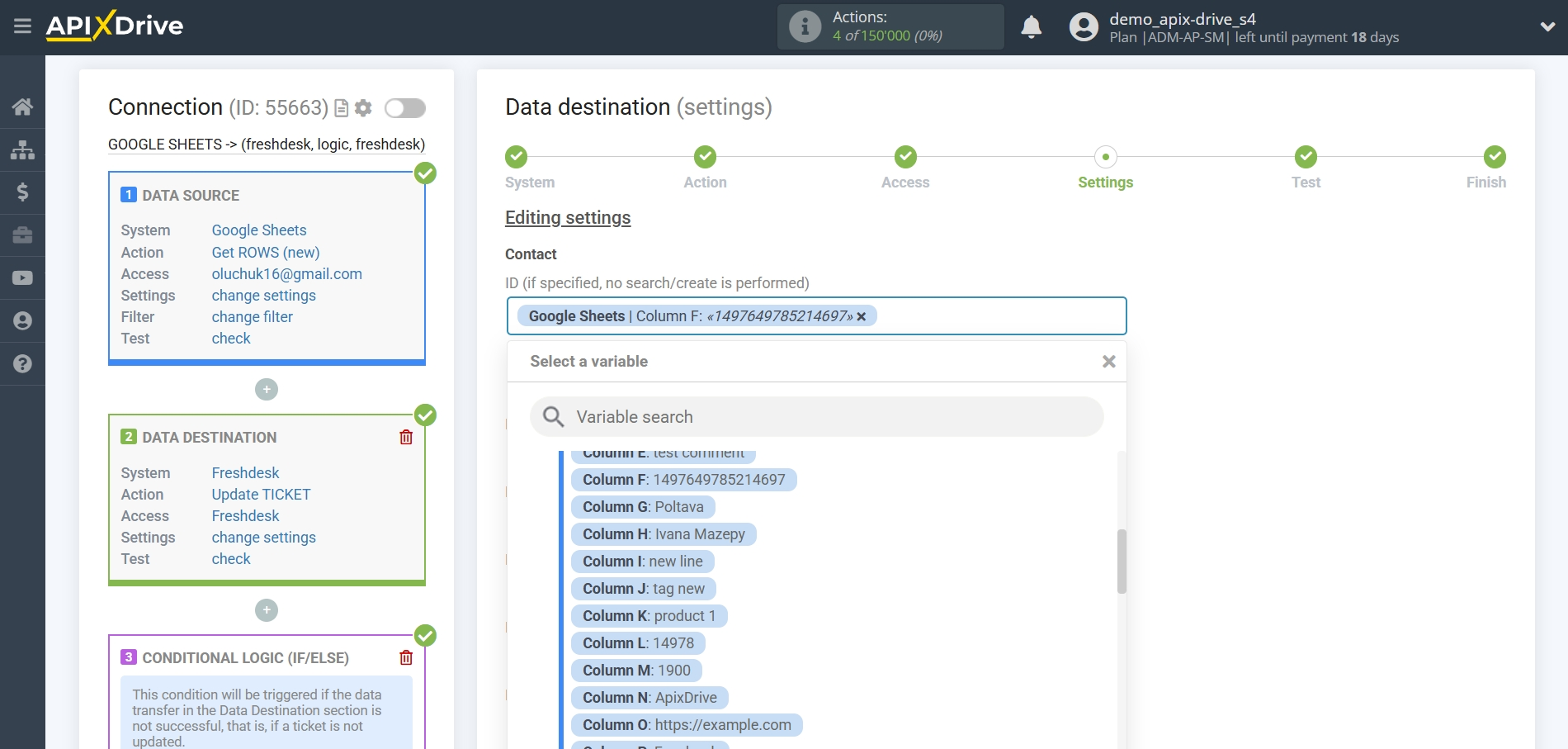This screenshot has width=1568, height=749.
Task: Delete the Data Destination block
Action: (406, 437)
